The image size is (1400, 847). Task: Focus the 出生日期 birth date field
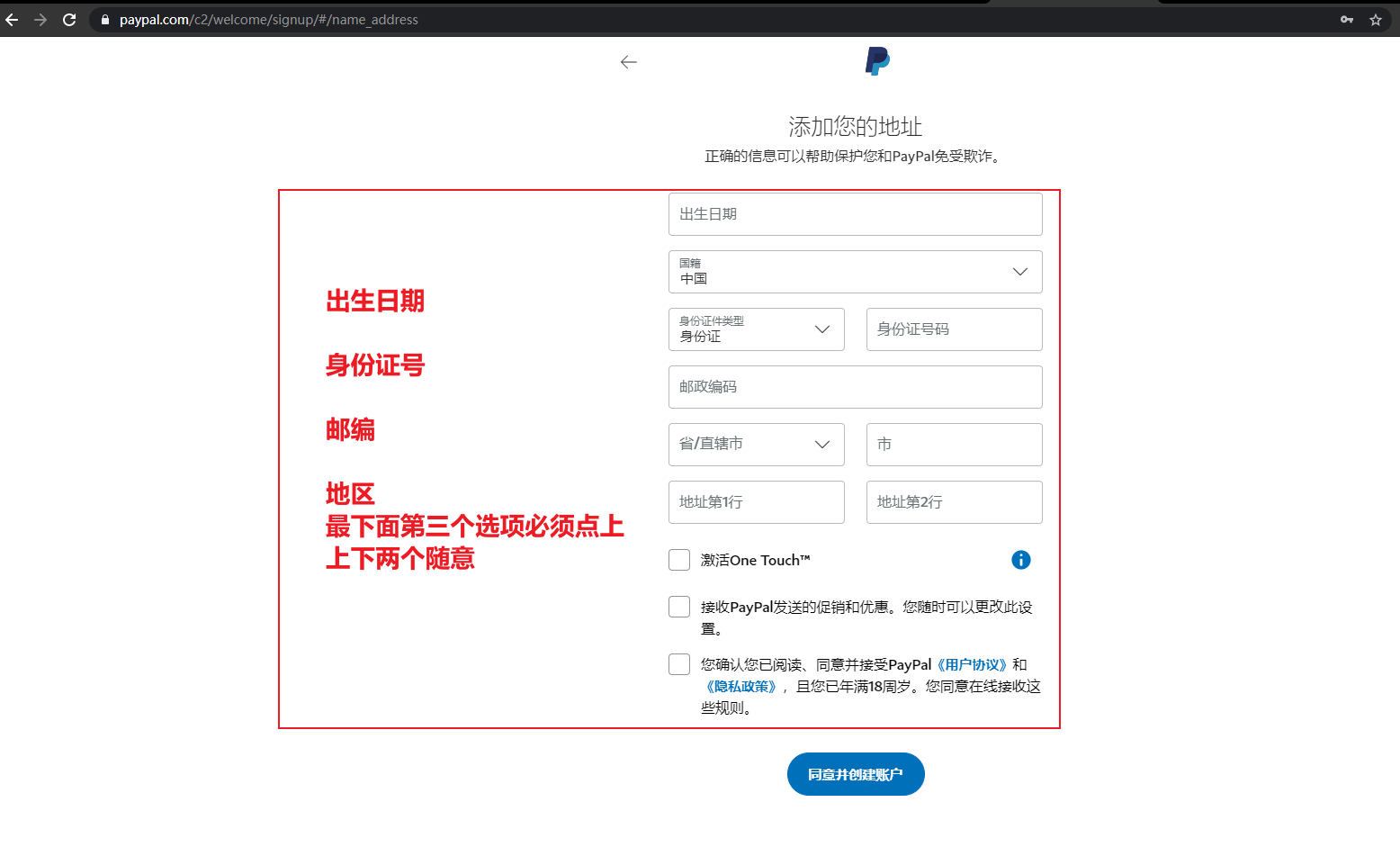pyautogui.click(x=856, y=214)
